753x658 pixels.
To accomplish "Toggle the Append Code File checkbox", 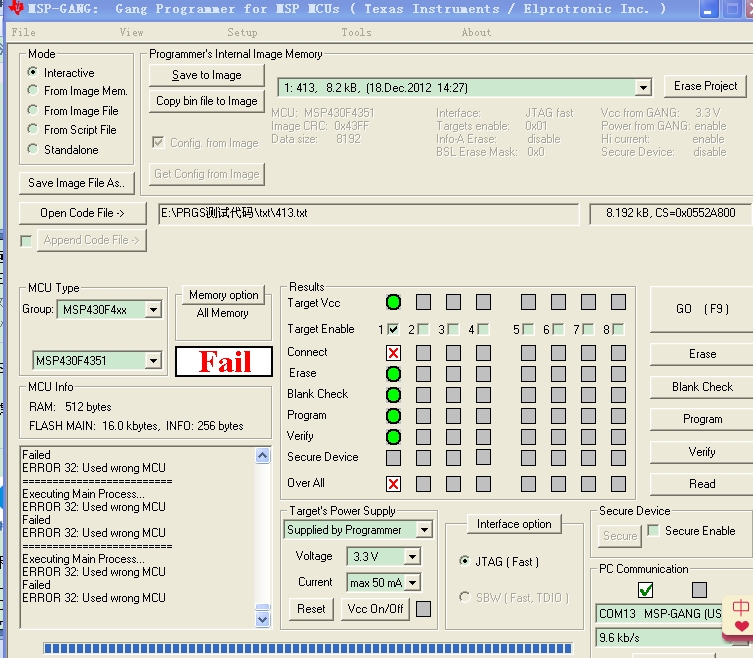I will 26,241.
